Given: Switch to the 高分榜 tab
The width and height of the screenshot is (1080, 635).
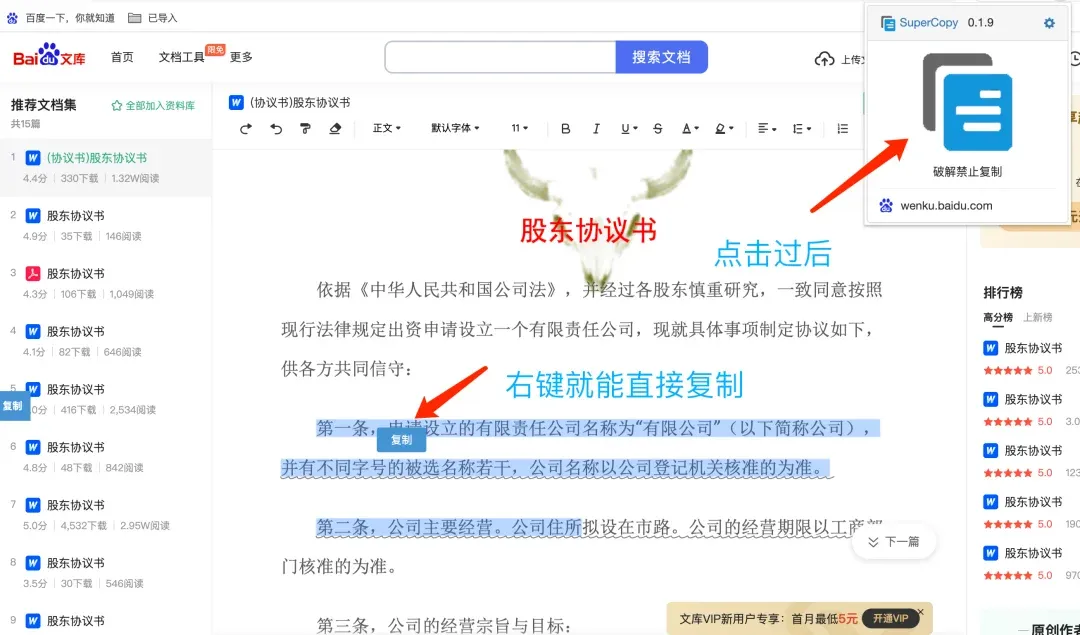Looking at the screenshot, I should 998,318.
